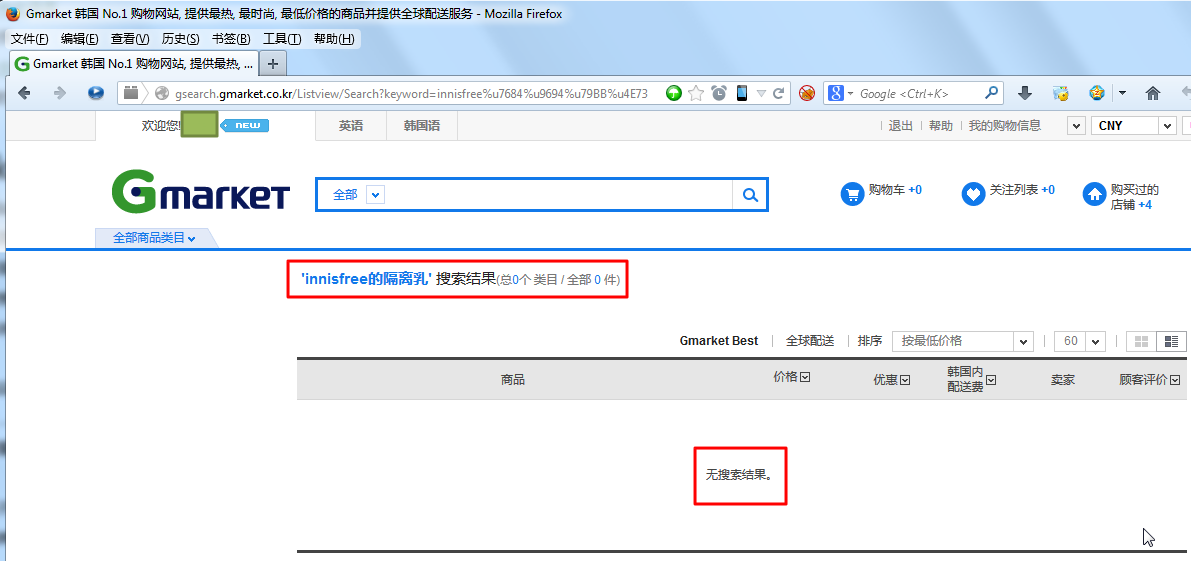Click the Gmarket keyword search field
The width and height of the screenshot is (1191, 561).
[x=561, y=195]
